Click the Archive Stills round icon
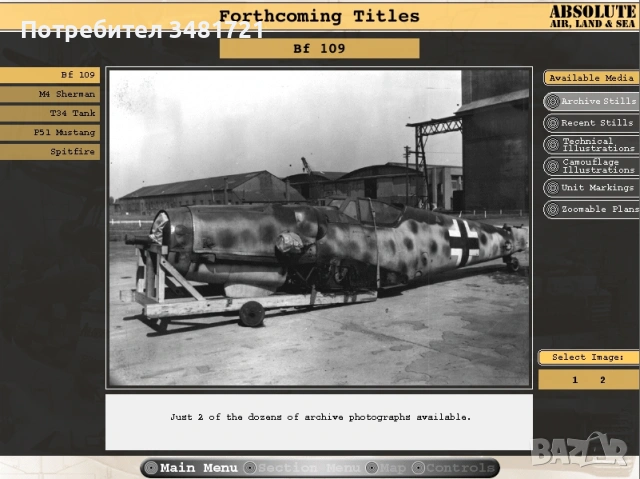640x479 pixels. click(552, 101)
